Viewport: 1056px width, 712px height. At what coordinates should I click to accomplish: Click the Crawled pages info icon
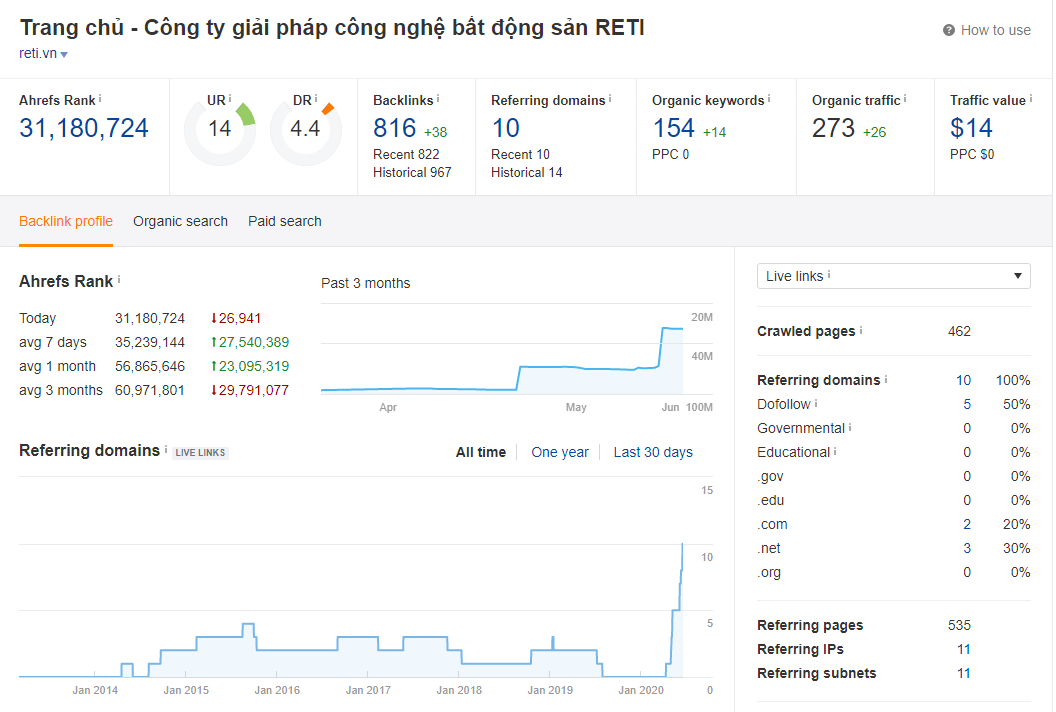(861, 330)
